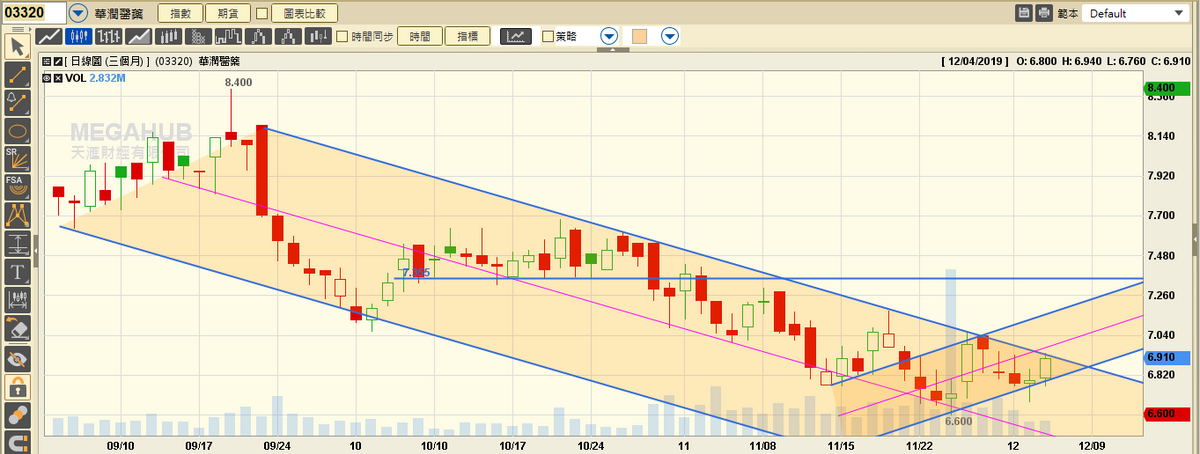Open the color swatch dropdown arrow

point(669,36)
